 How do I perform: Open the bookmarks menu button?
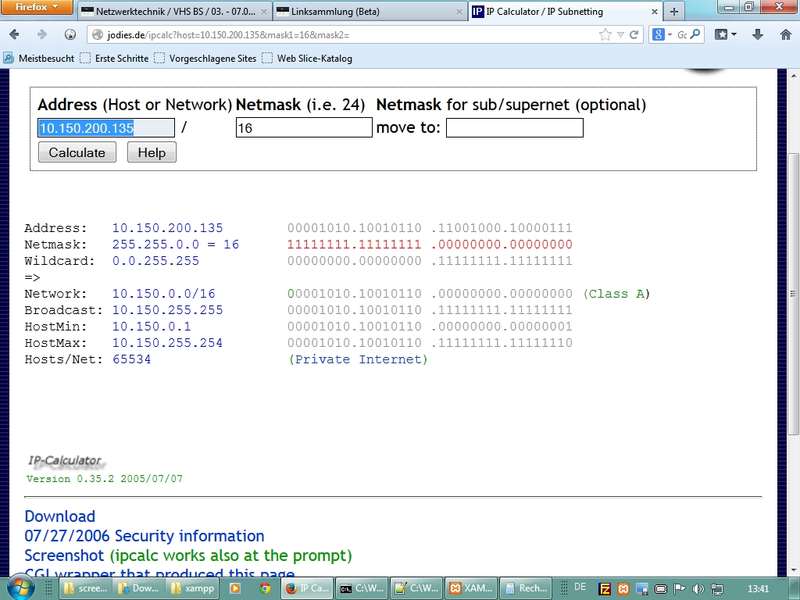click(725, 35)
